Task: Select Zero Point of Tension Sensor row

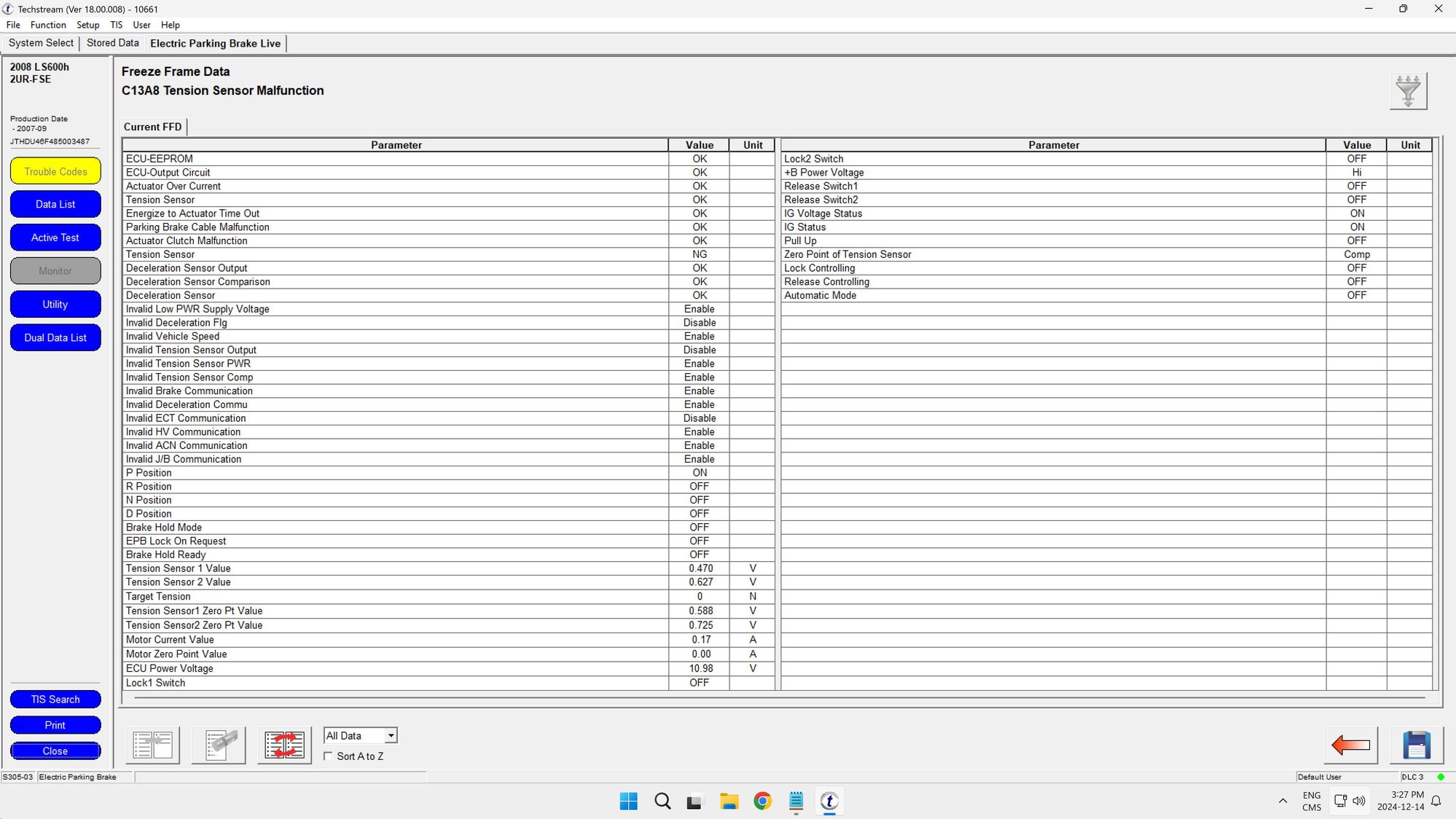Action: click(1107, 254)
